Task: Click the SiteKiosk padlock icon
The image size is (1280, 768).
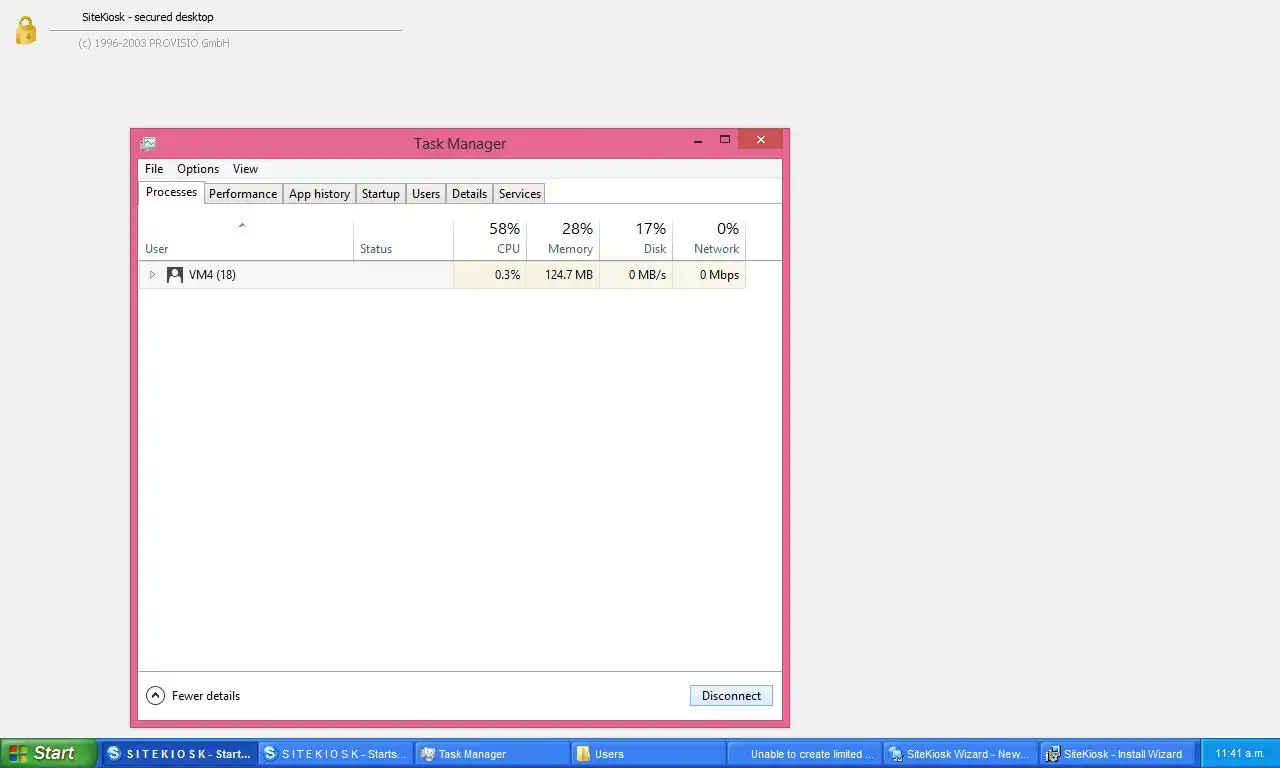Action: 26,30
